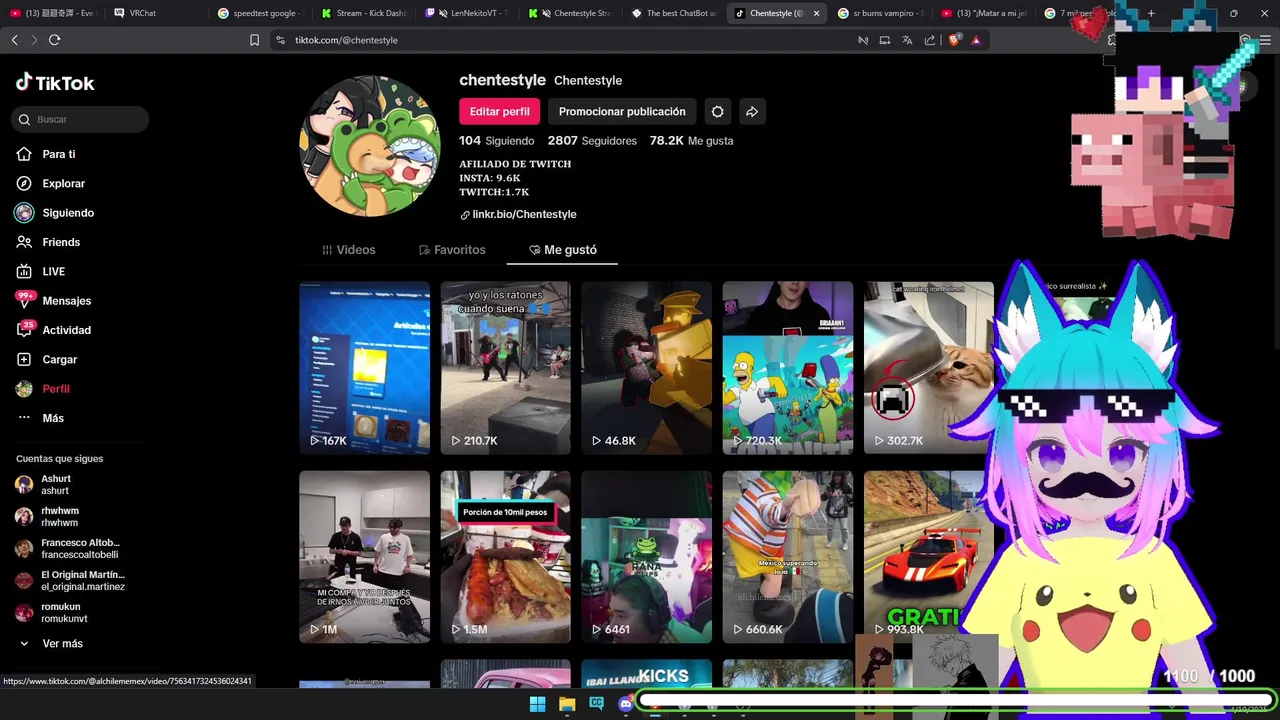Click bookmark icon in address bar
Viewport: 1280px width, 720px height.
(254, 40)
